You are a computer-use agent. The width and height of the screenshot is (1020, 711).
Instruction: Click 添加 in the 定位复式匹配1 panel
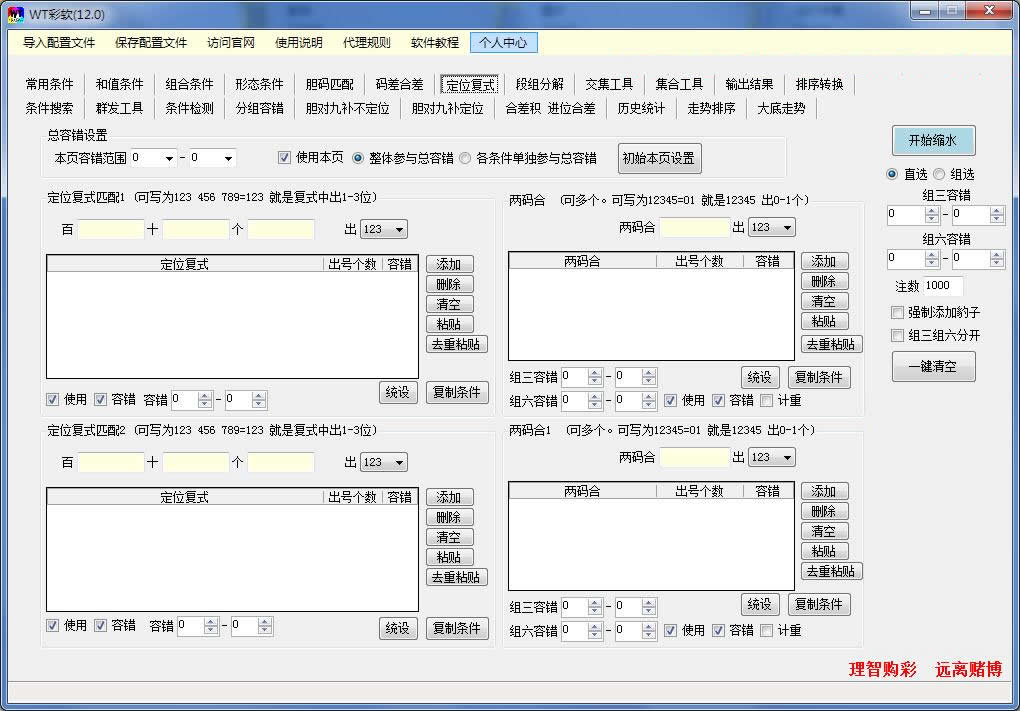449,263
